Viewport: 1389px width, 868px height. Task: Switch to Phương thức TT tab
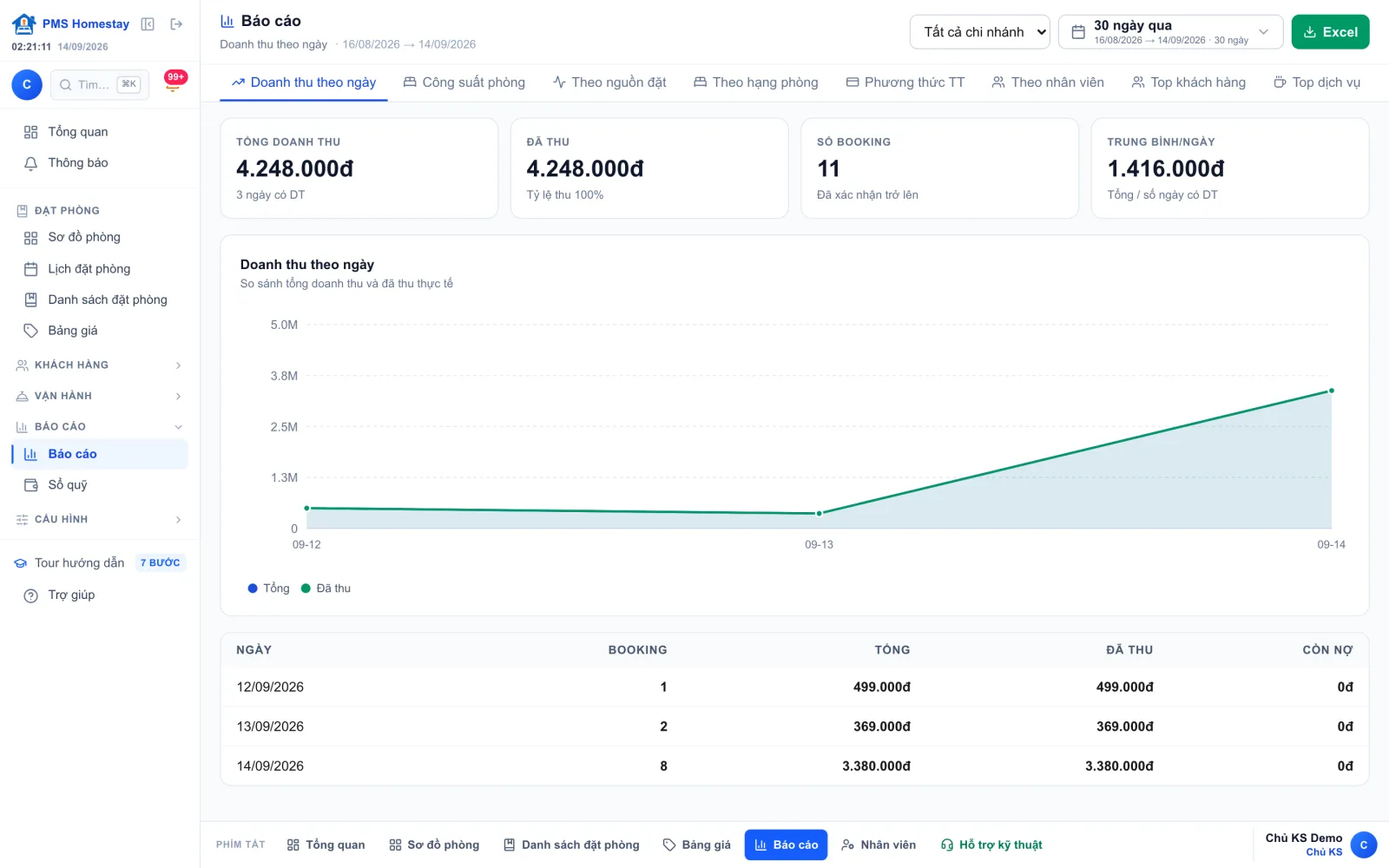pyautogui.click(x=905, y=82)
